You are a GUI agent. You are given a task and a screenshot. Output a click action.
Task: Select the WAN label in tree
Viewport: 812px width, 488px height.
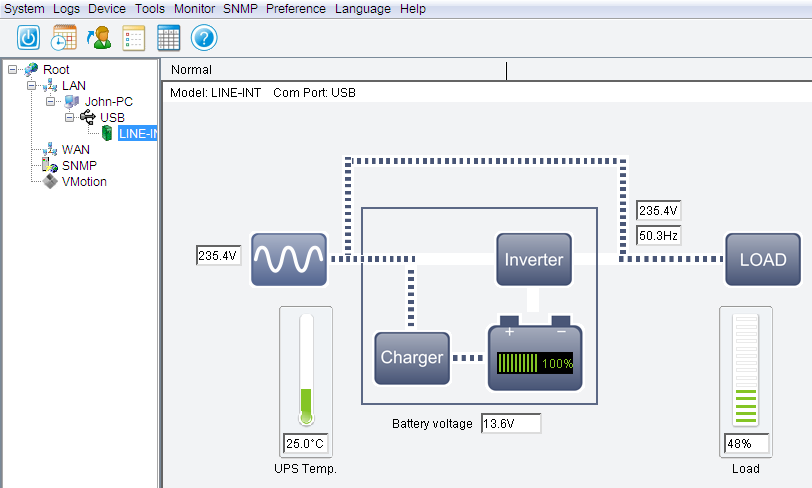coord(76,150)
